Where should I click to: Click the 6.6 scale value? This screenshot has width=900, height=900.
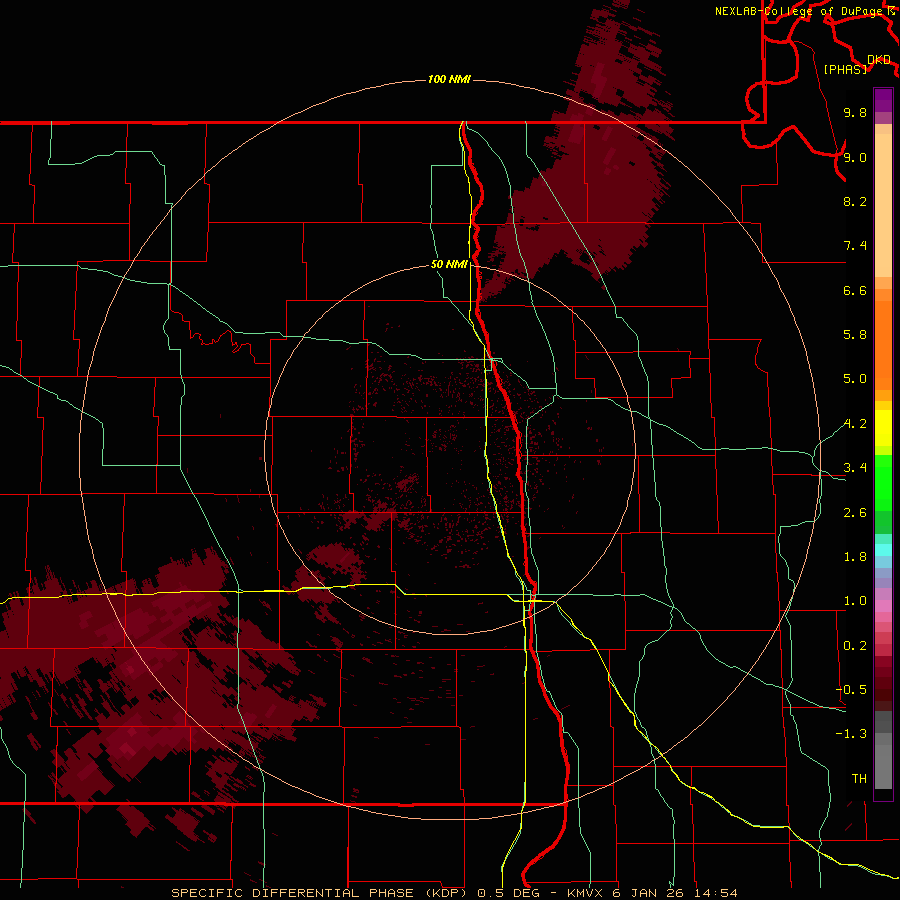coord(855,290)
